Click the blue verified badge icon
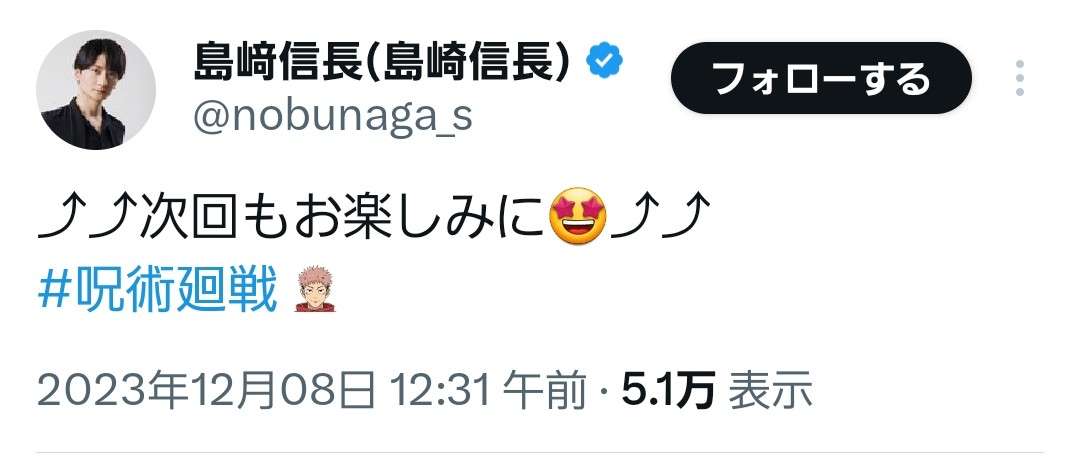 pyautogui.click(x=605, y=63)
